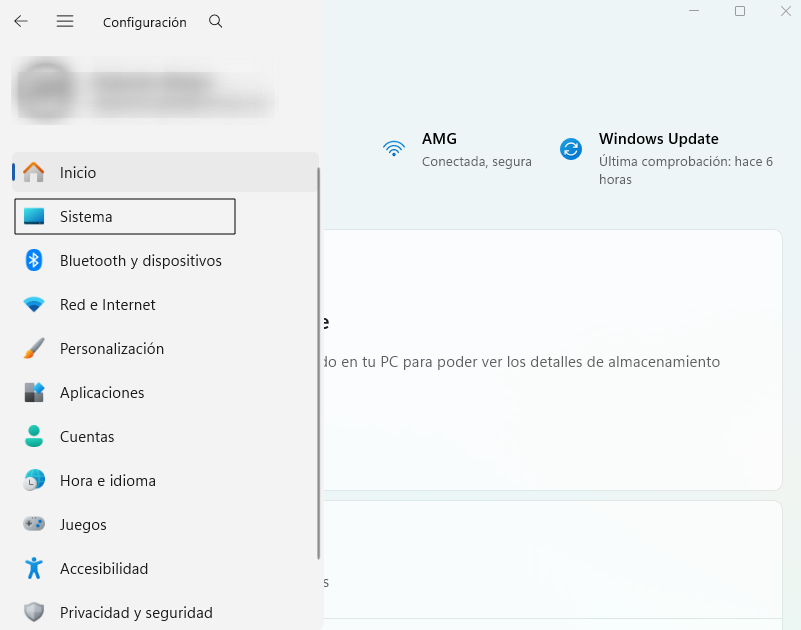Click the back arrow to go back
The width and height of the screenshot is (801, 630).
click(20, 21)
